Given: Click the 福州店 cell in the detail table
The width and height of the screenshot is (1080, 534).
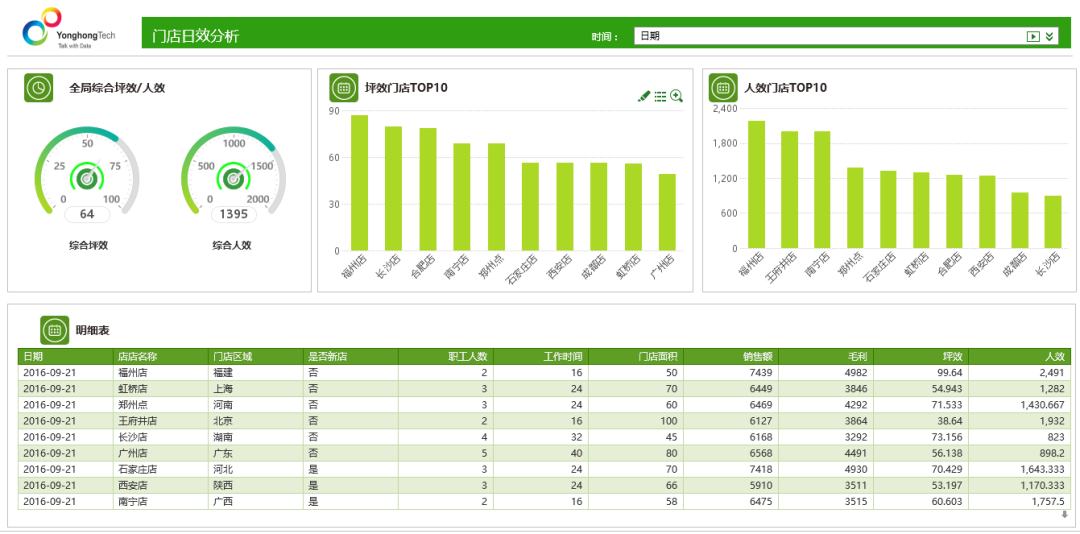Looking at the screenshot, I should [160, 372].
